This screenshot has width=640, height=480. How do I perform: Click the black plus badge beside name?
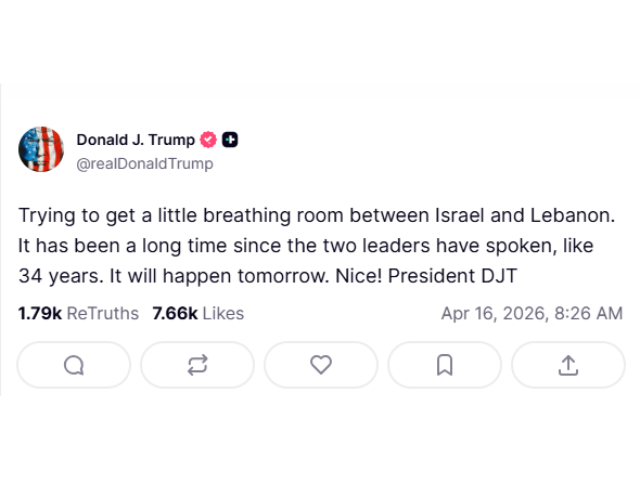point(230,141)
